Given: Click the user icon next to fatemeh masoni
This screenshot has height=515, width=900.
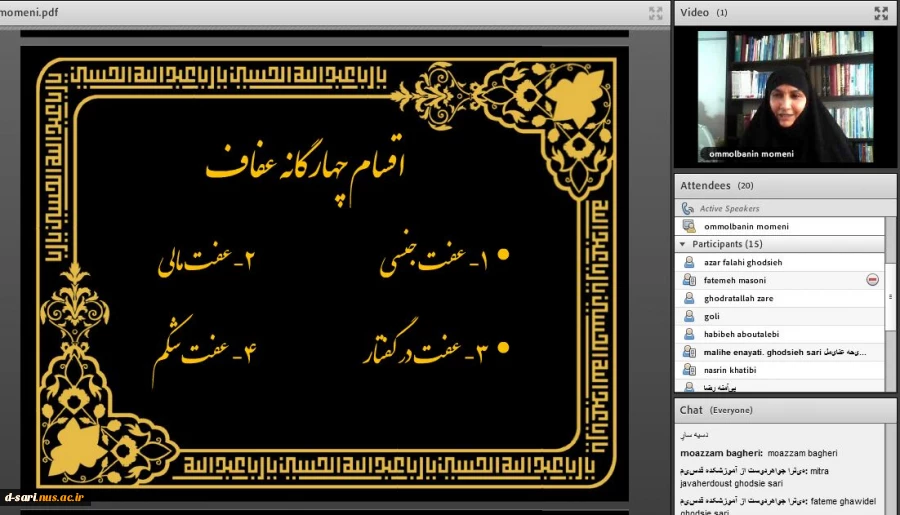Looking at the screenshot, I should tap(689, 280).
